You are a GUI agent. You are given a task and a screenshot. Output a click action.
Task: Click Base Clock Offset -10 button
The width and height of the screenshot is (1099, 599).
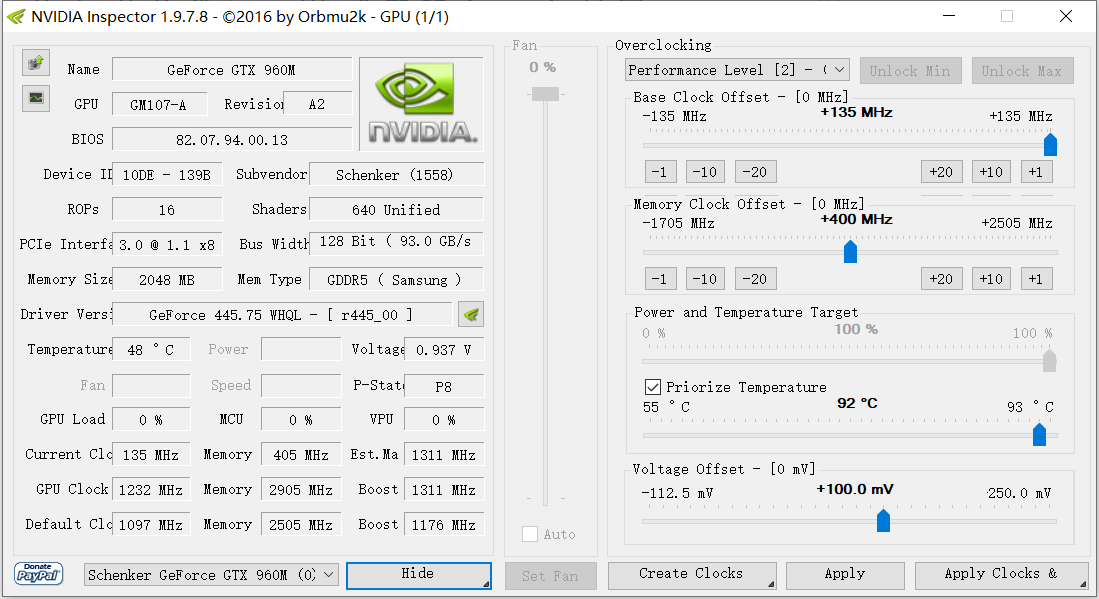coord(705,172)
